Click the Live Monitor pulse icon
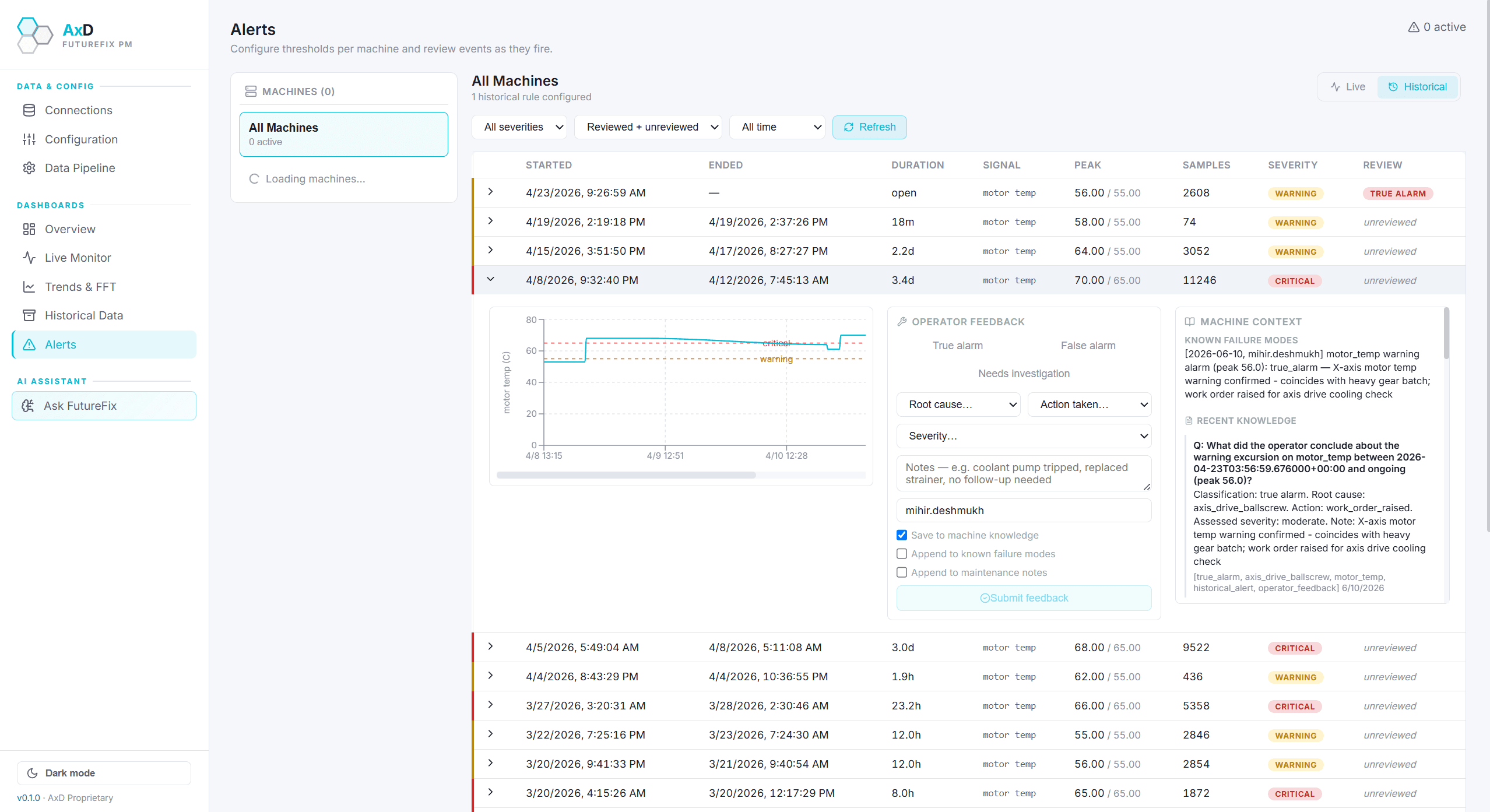 coord(29,258)
